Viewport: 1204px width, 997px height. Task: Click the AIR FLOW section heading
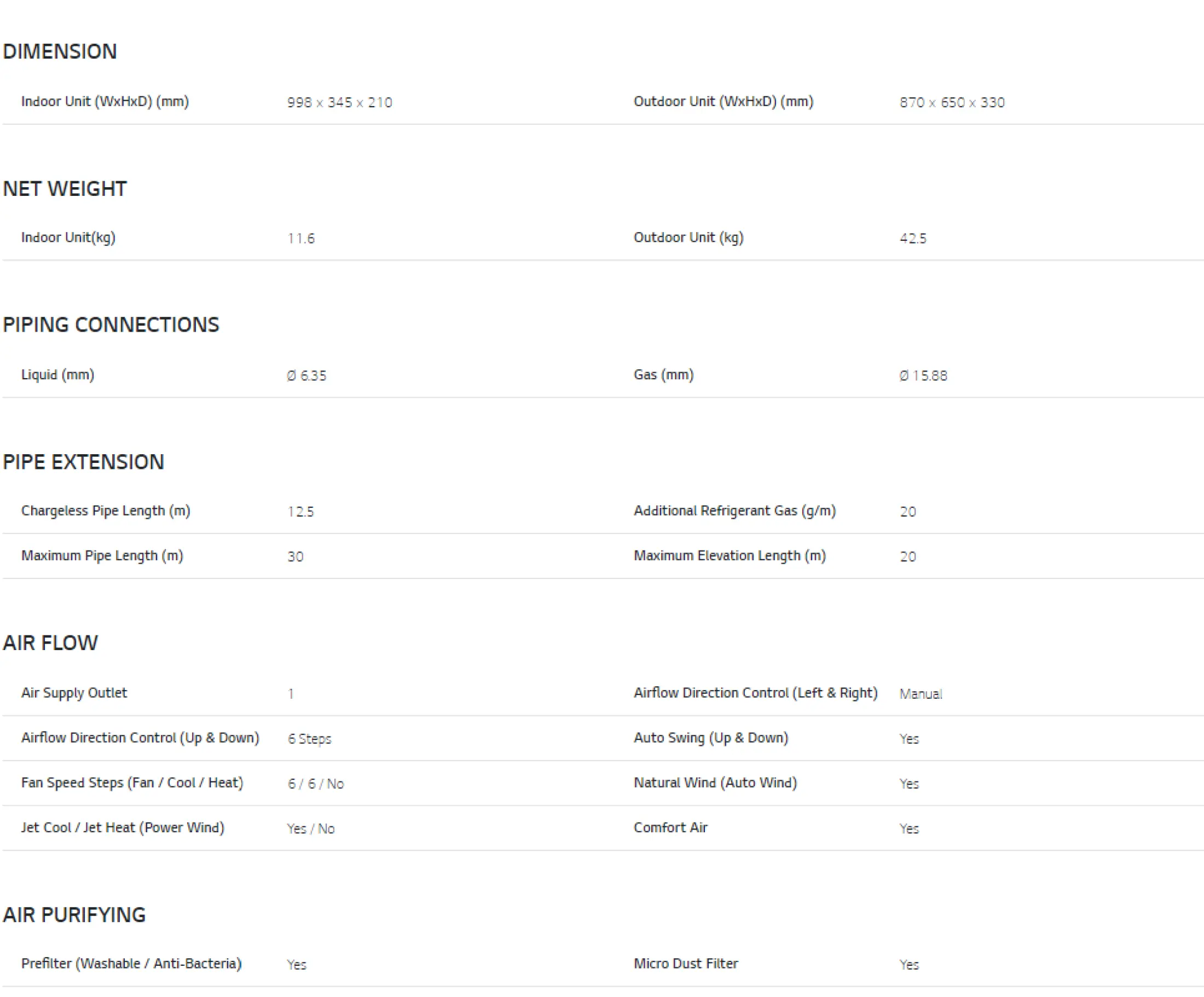point(50,643)
